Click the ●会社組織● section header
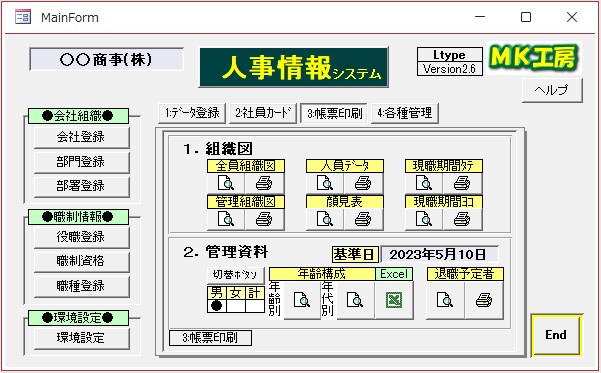 (78, 116)
